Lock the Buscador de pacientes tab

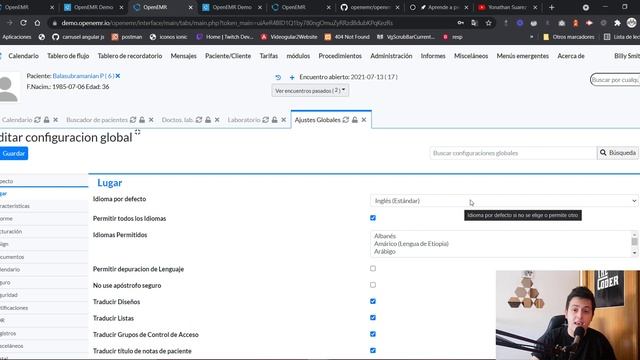point(142,120)
